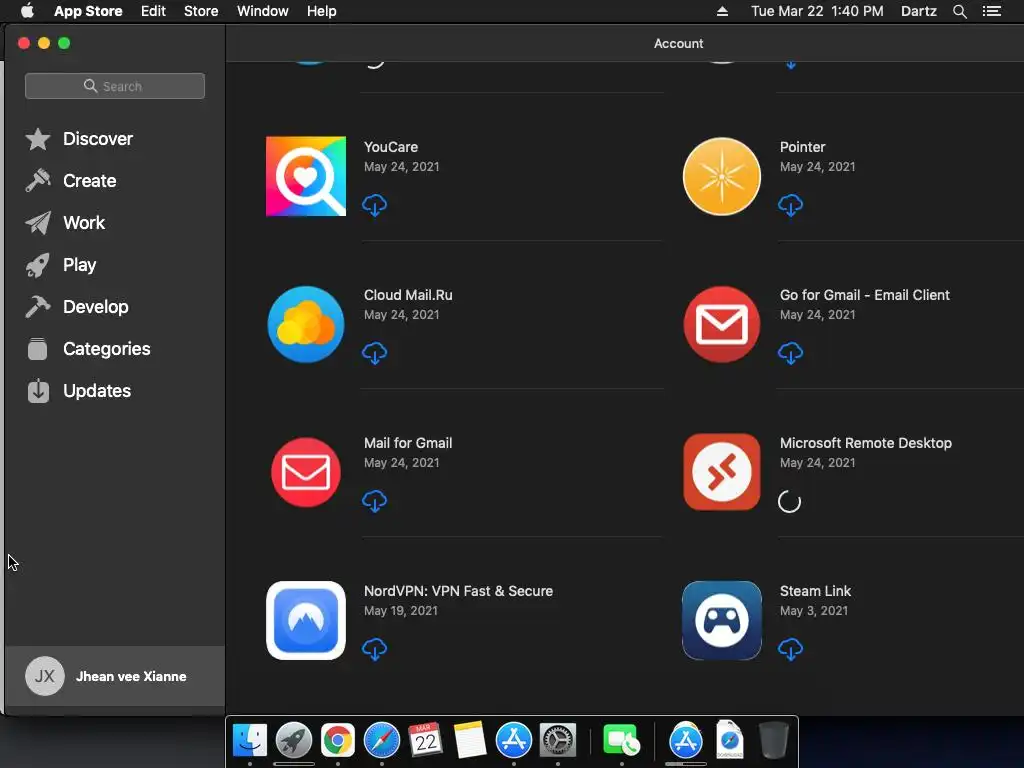Download NordVPN via cloud icon

(x=375, y=649)
